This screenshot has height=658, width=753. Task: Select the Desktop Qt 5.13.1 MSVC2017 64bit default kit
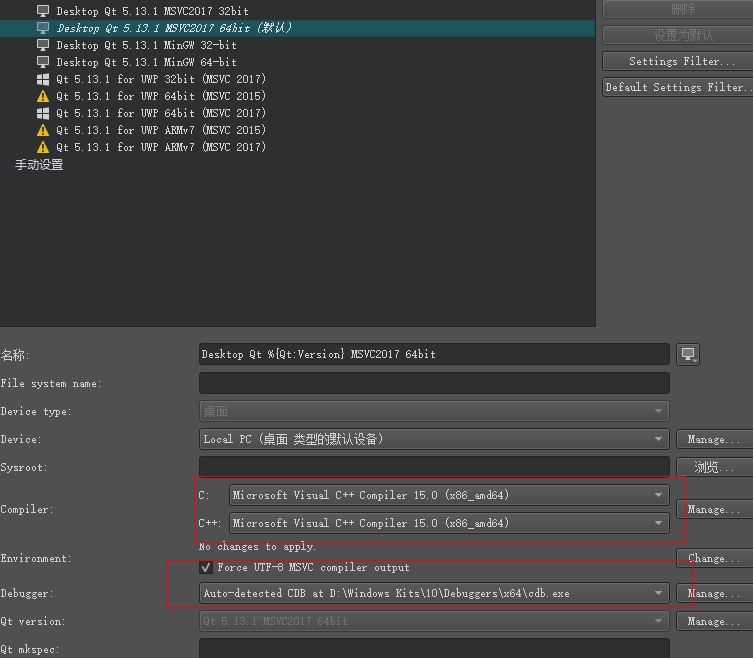[x=297, y=28]
